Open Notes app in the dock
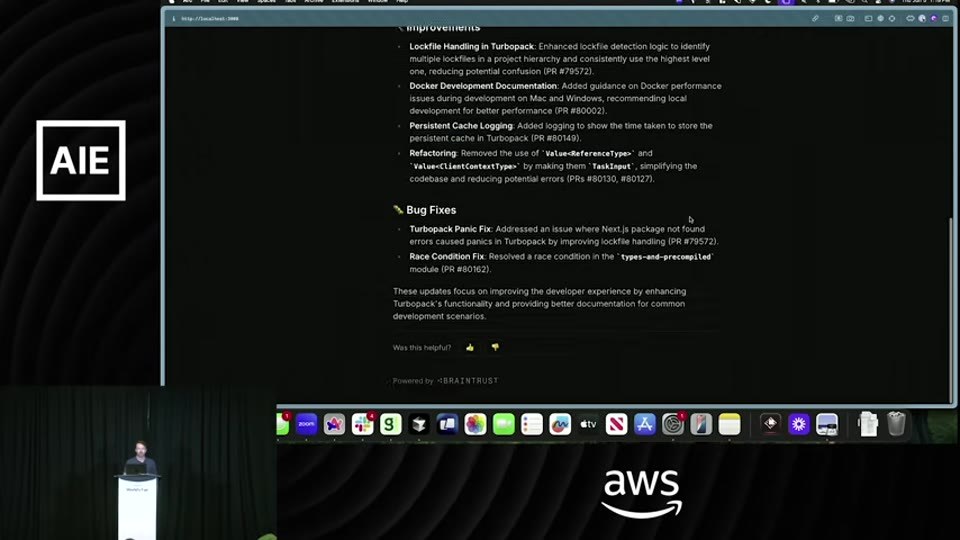Viewport: 960px width, 540px height. (729, 424)
